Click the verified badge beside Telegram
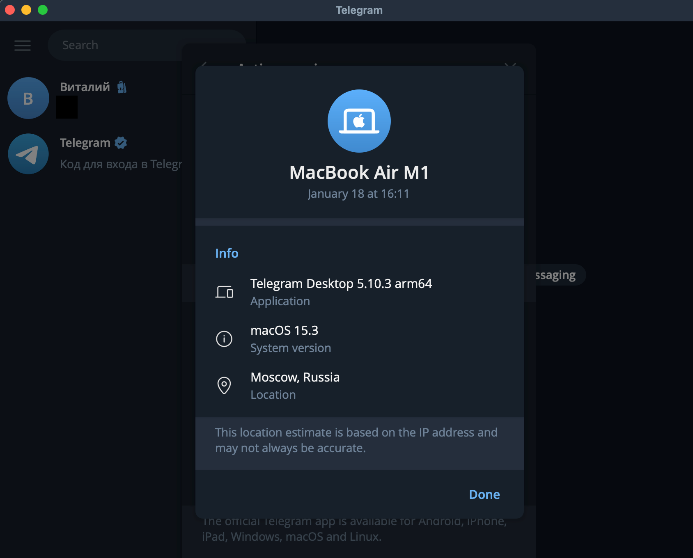 121,143
